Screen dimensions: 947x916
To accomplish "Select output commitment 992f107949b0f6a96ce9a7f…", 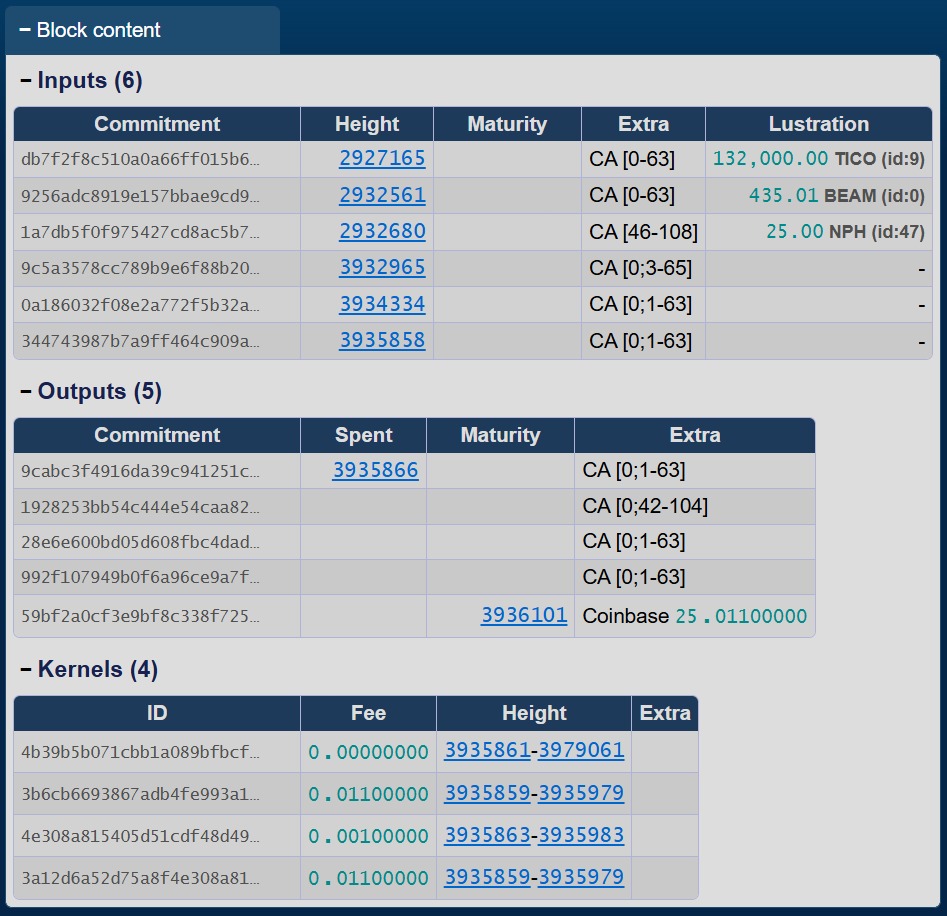I will coord(140,577).
